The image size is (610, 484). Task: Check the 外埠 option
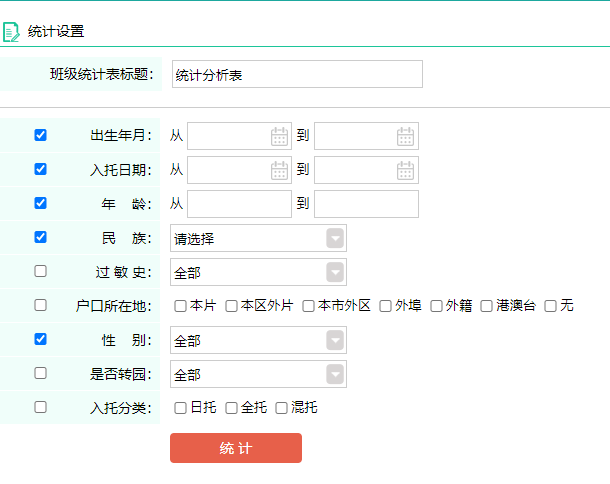pos(385,306)
